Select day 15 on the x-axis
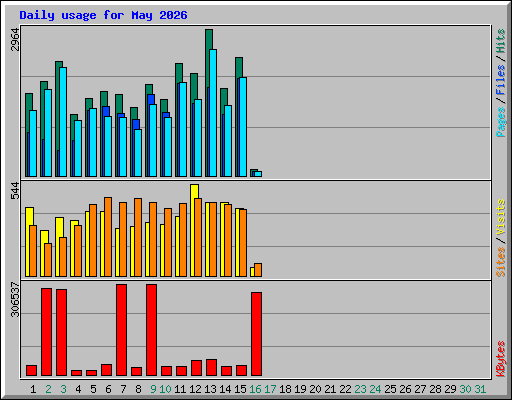The width and height of the screenshot is (512, 400). [240, 389]
